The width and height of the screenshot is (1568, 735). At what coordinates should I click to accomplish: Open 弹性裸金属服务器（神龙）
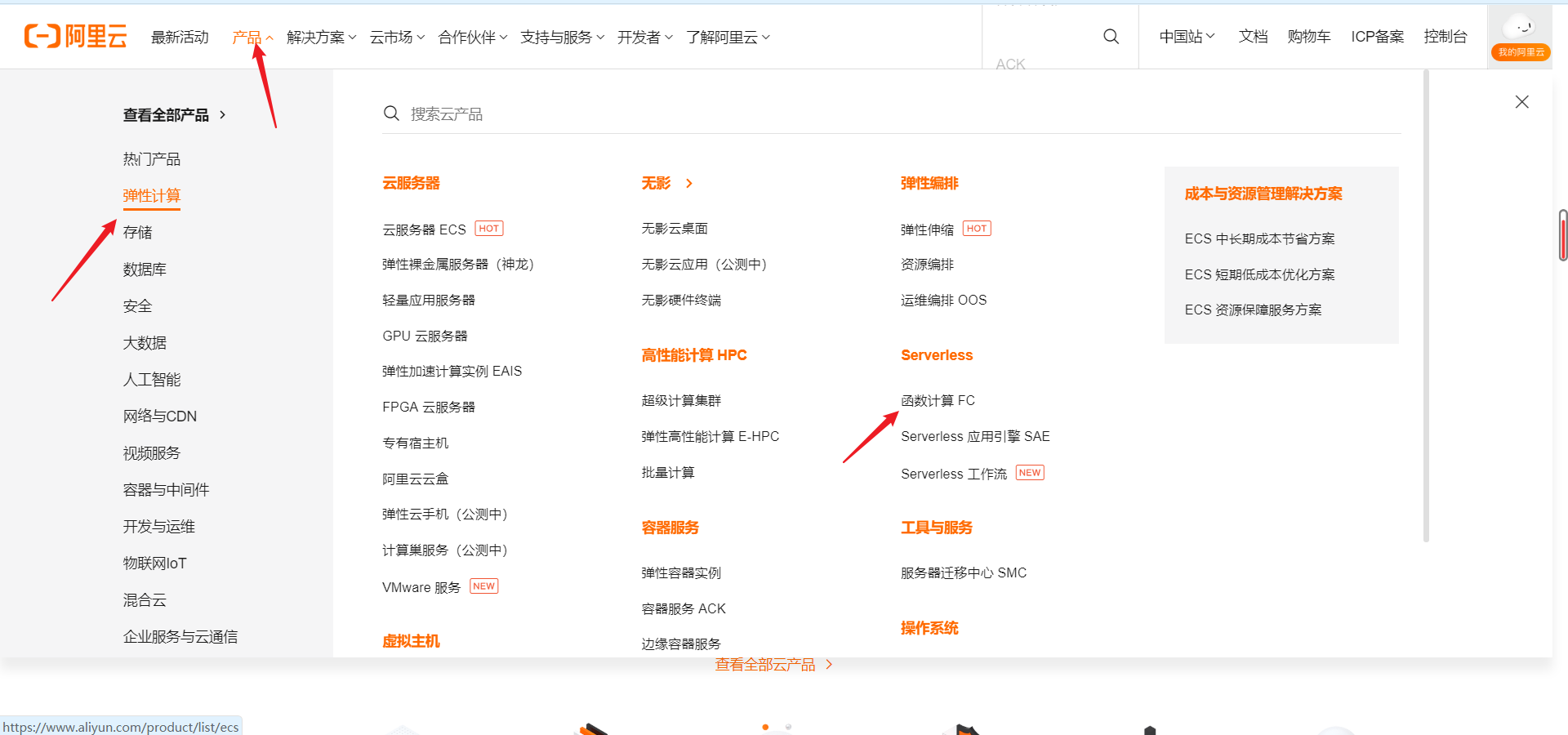pyautogui.click(x=458, y=265)
